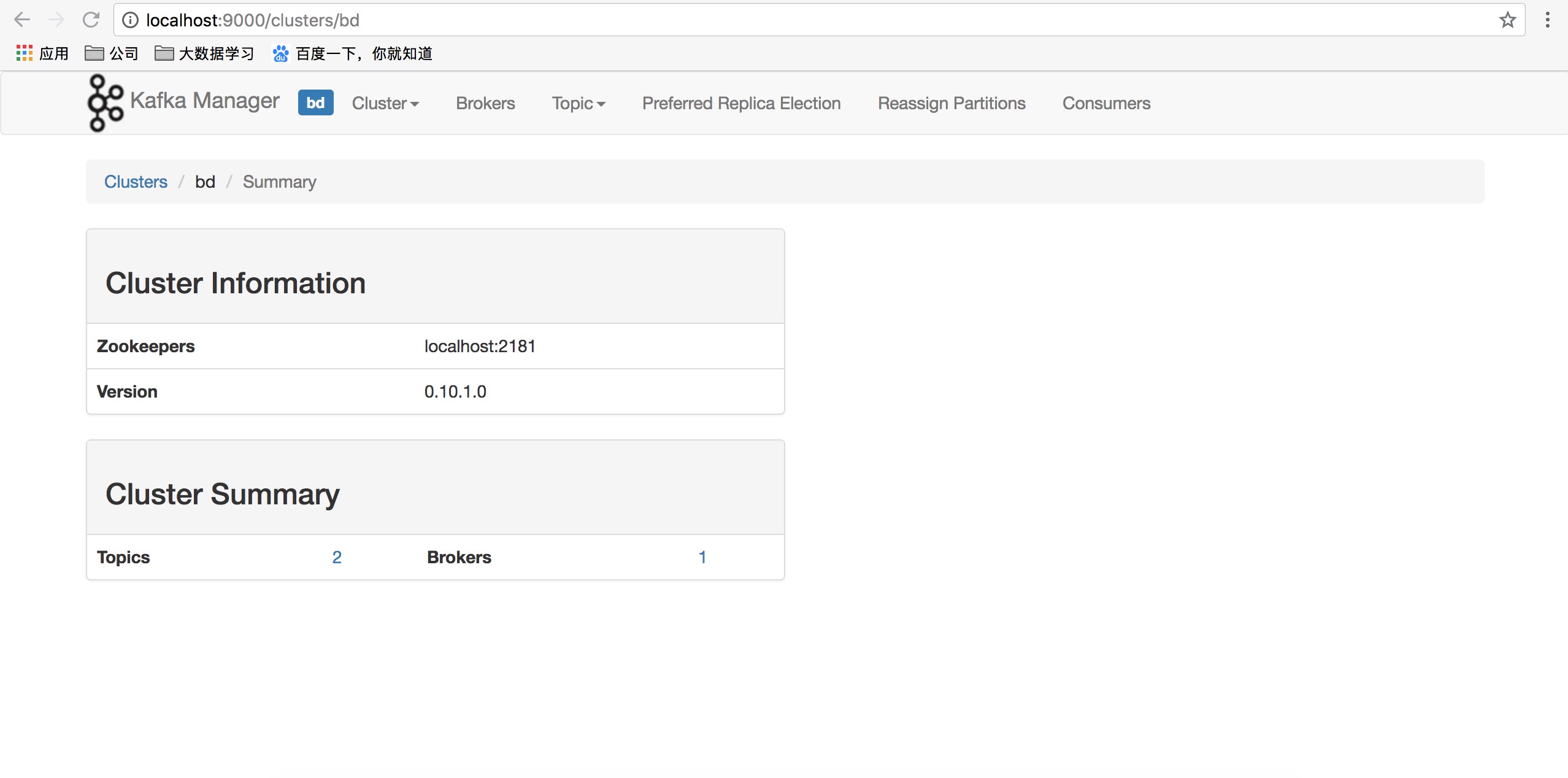This screenshot has width=1568, height=778.
Task: Click the browser back arrow
Action: click(x=22, y=20)
